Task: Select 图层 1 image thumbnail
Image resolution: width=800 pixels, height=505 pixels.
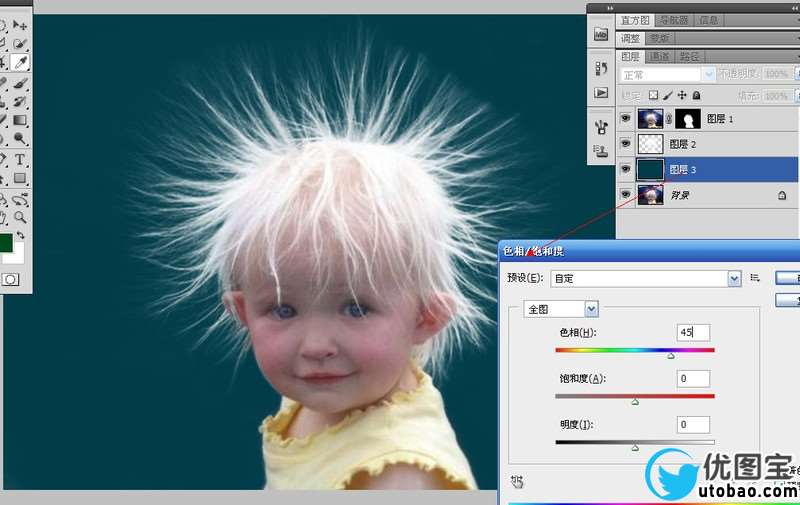Action: point(651,119)
